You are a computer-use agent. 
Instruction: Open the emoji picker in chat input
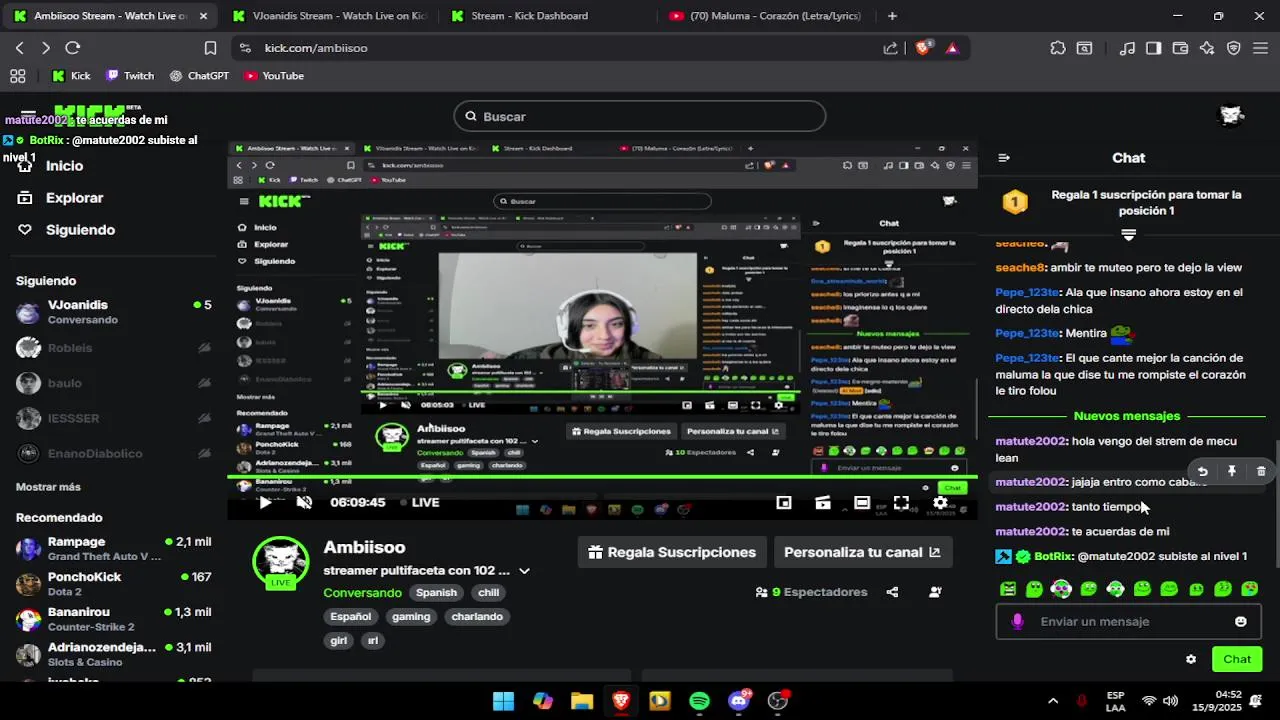[x=1241, y=621]
